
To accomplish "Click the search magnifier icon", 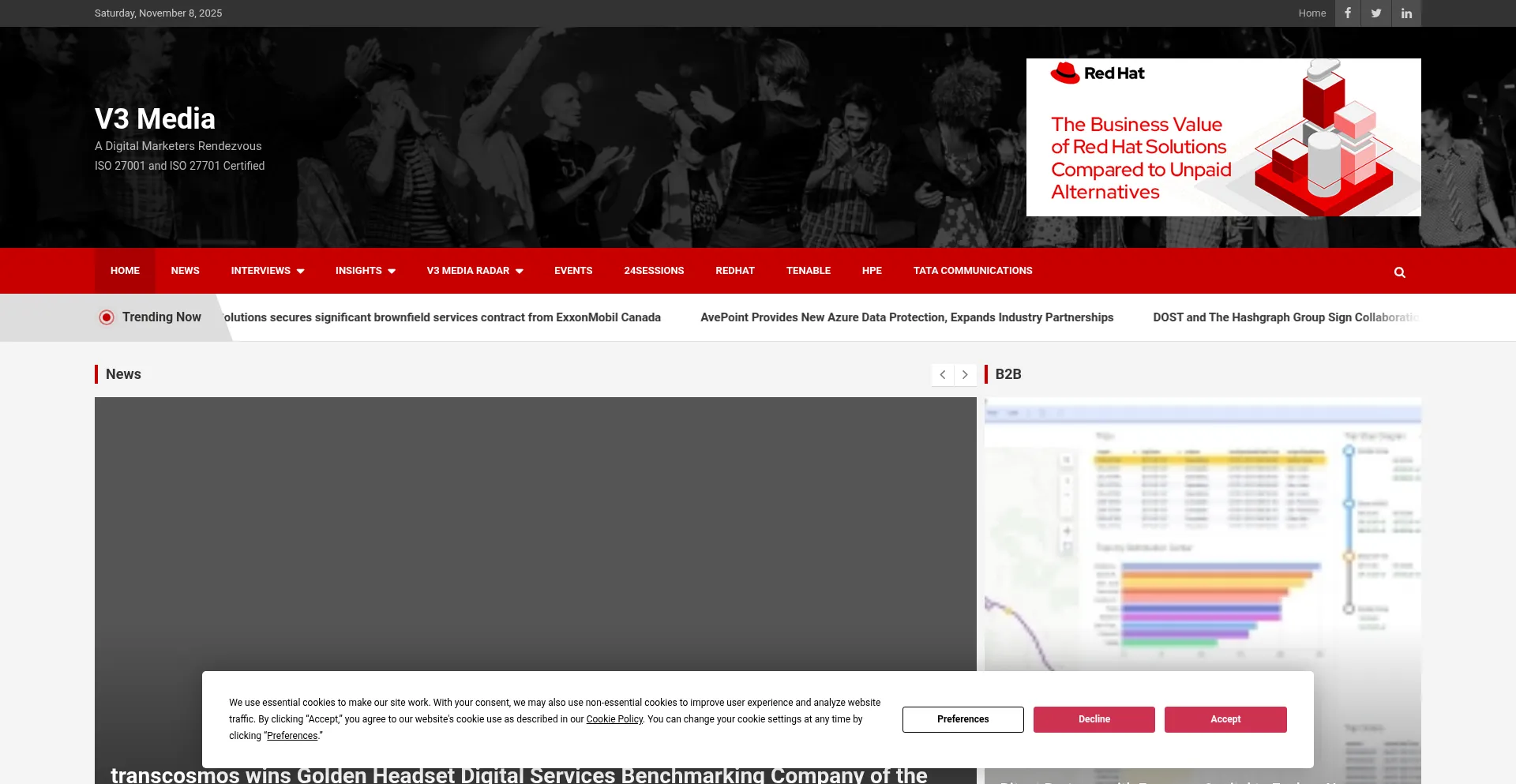I will pos(1399,272).
